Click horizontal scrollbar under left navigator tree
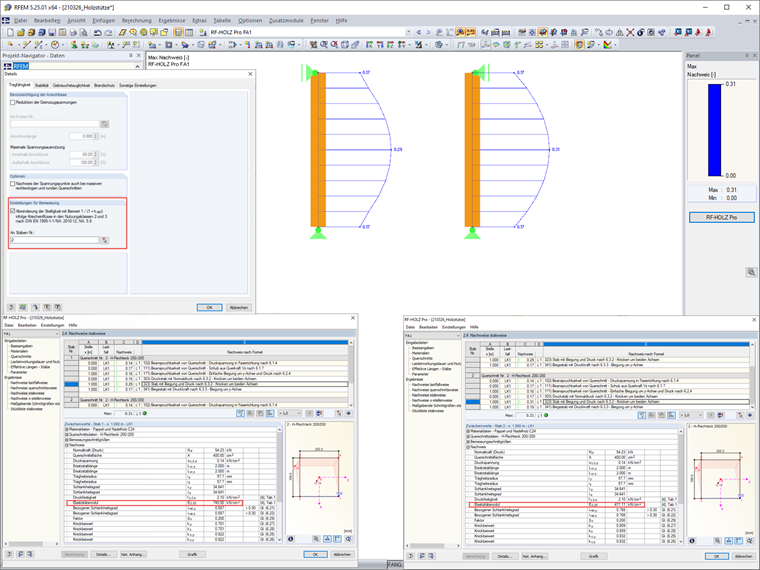Viewport: 760px width, 570px height. [31, 544]
